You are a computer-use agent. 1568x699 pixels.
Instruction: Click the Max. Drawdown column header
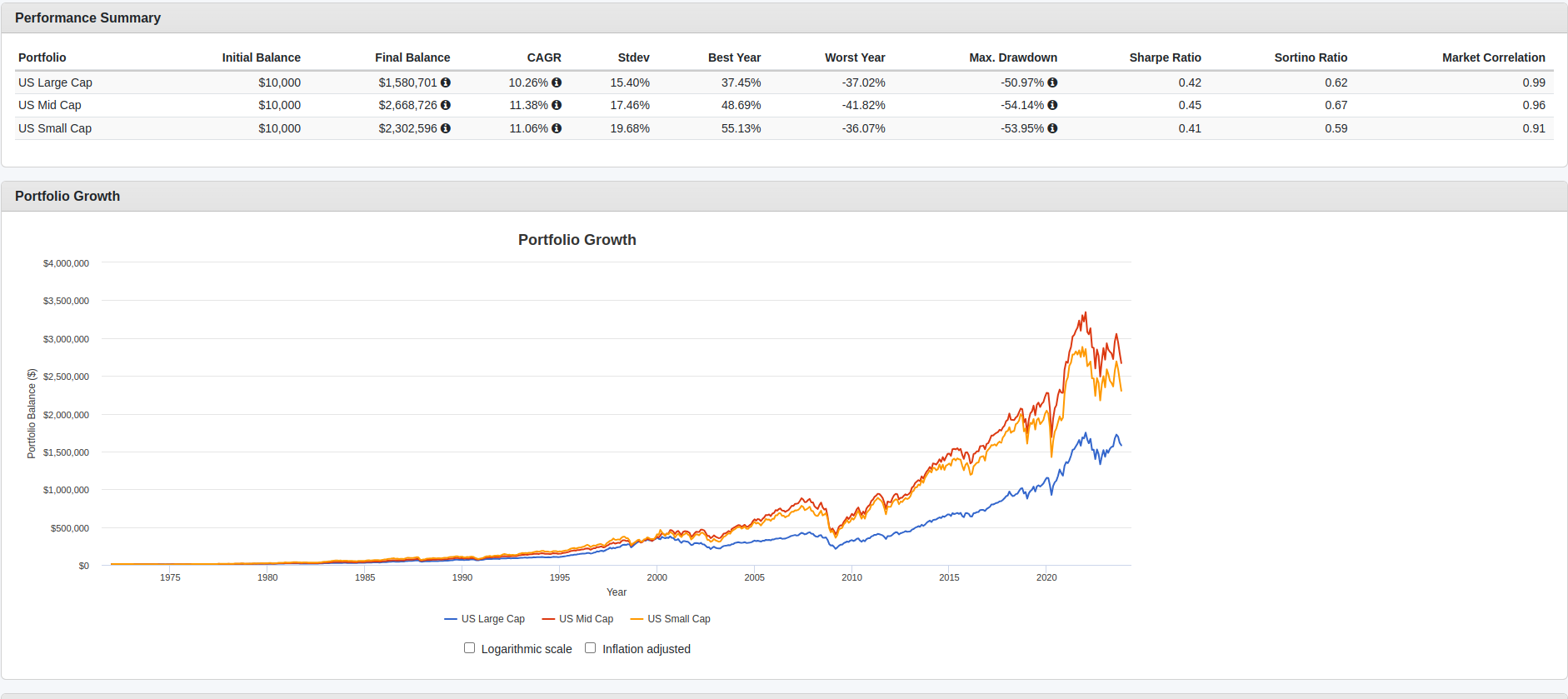click(1013, 57)
